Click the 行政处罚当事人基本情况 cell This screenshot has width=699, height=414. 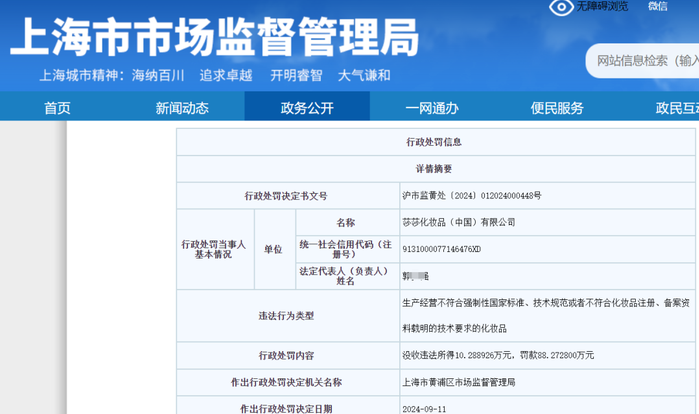pyautogui.click(x=214, y=249)
